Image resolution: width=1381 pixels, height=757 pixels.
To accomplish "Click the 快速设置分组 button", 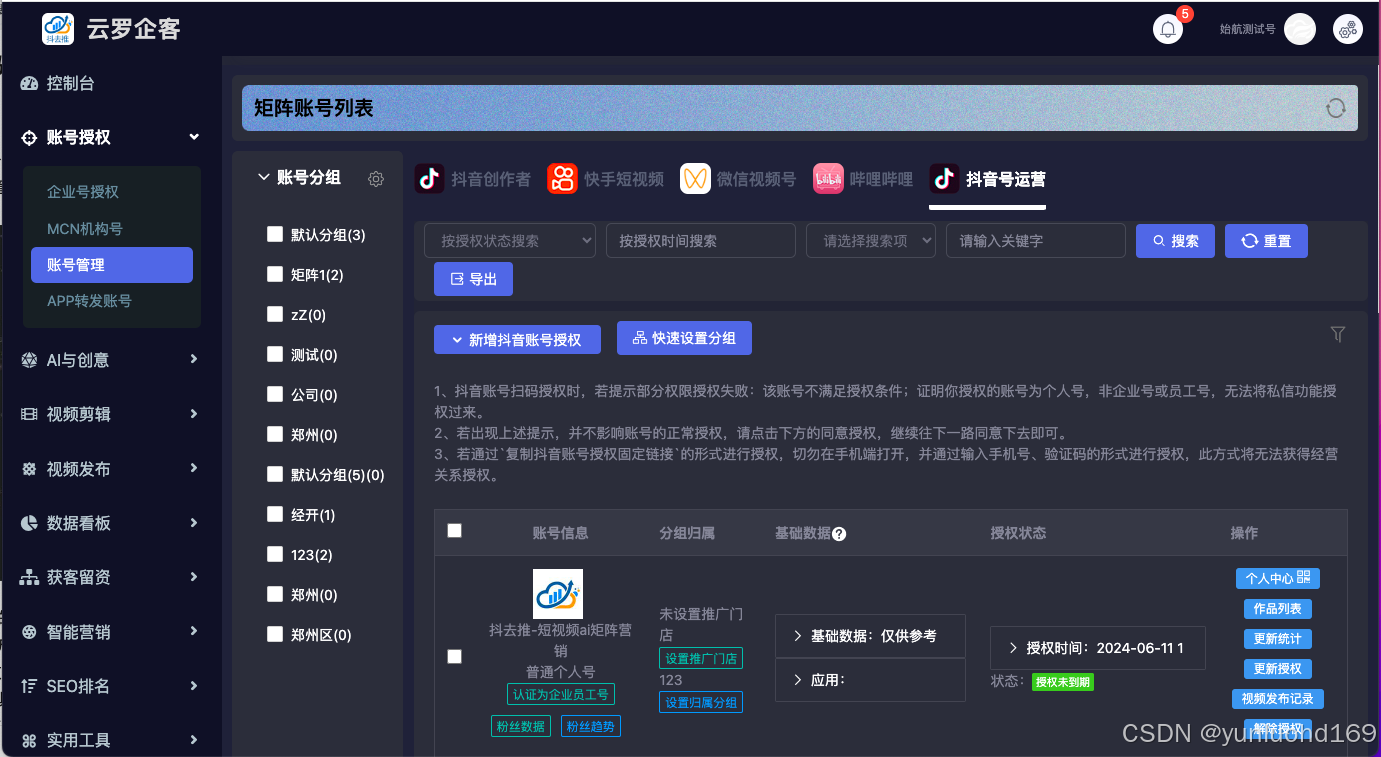I will click(684, 338).
